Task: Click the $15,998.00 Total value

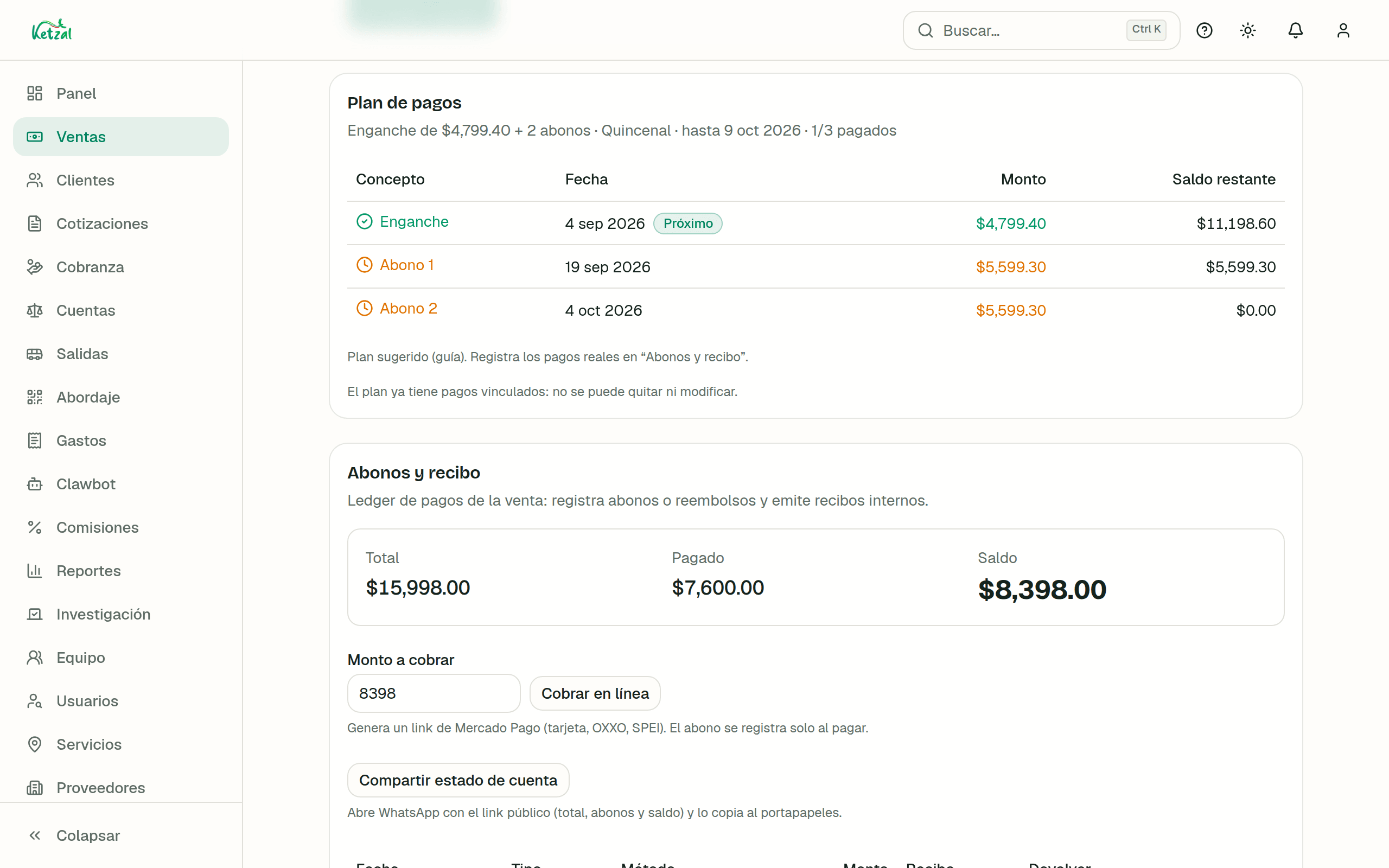Action: point(418,588)
